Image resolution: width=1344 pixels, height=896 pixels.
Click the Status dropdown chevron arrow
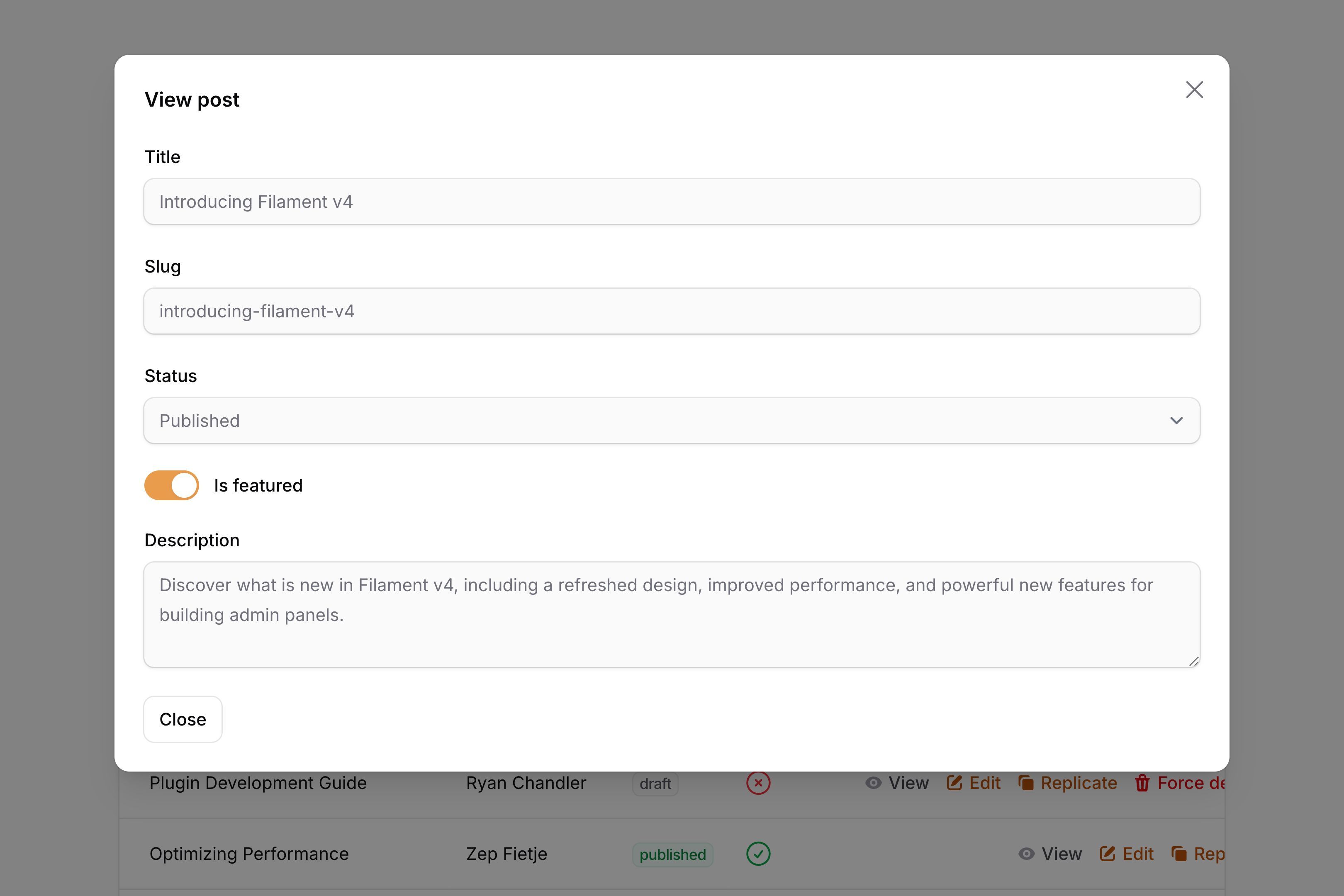click(1176, 421)
